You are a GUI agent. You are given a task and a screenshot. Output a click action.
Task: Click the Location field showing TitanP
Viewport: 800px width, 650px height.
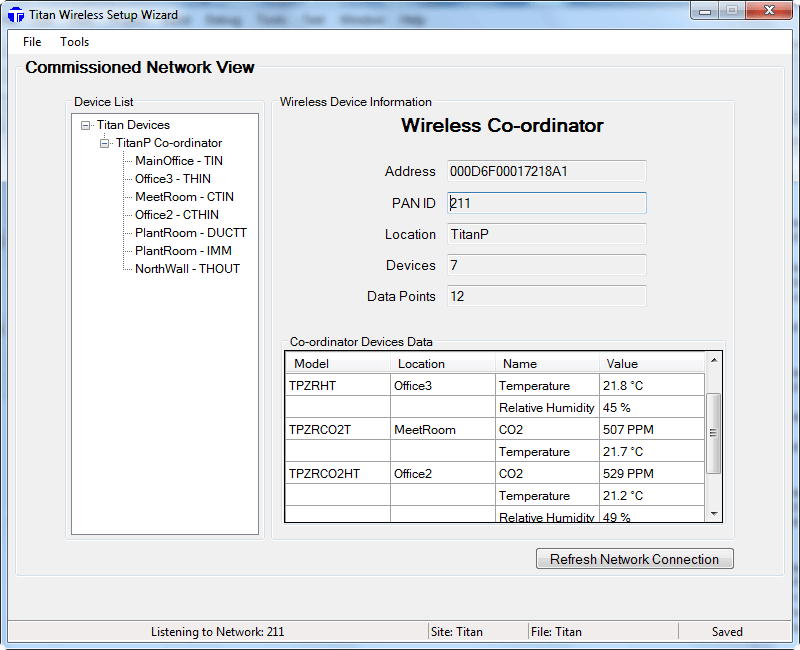(x=546, y=234)
